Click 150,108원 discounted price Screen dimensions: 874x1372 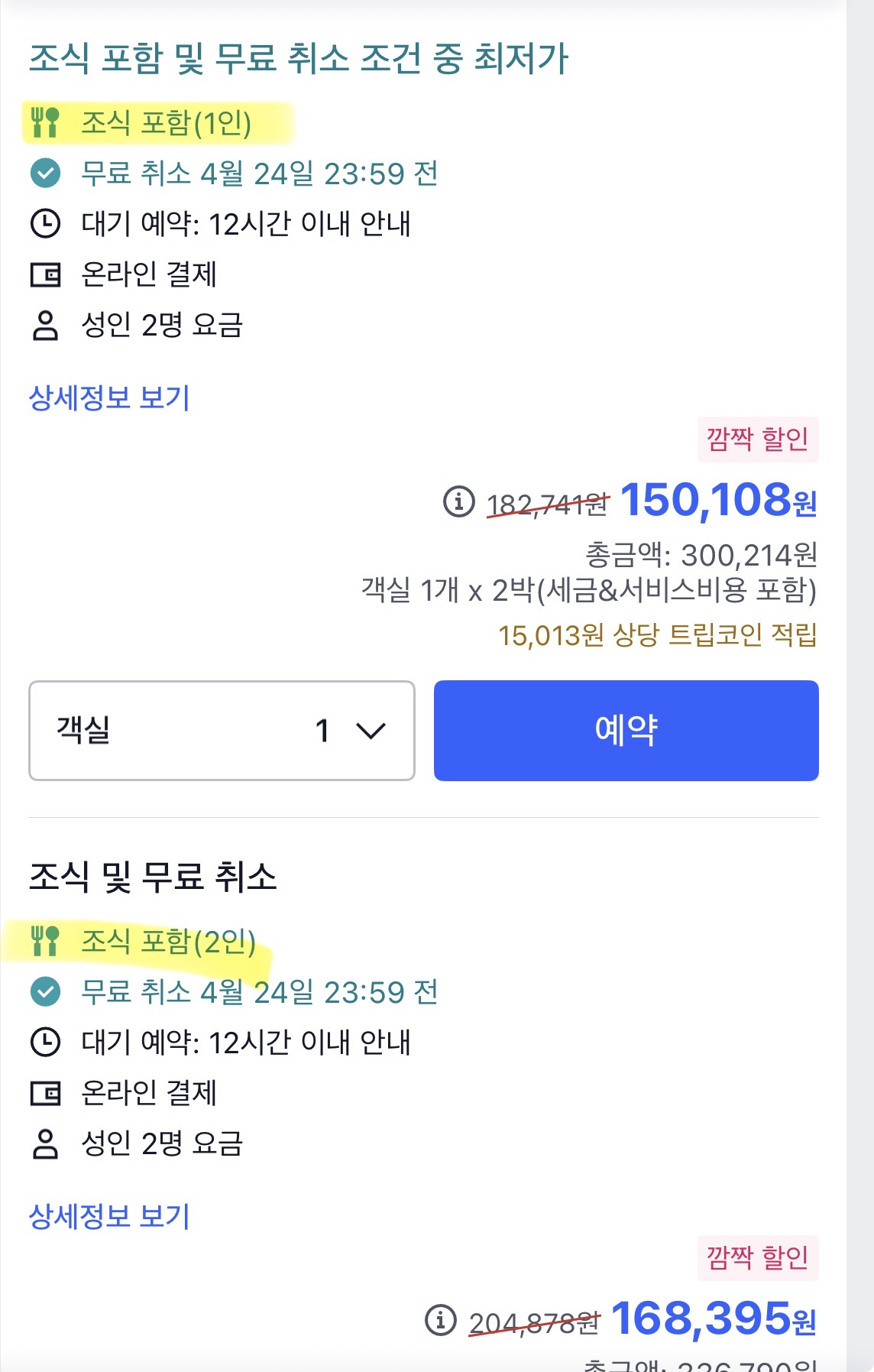coord(718,501)
